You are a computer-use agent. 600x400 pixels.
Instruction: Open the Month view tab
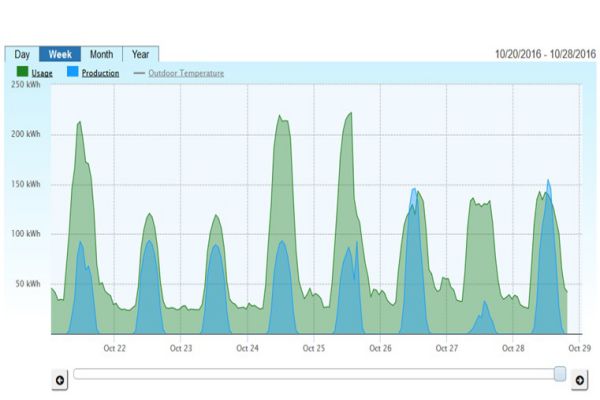tap(101, 54)
